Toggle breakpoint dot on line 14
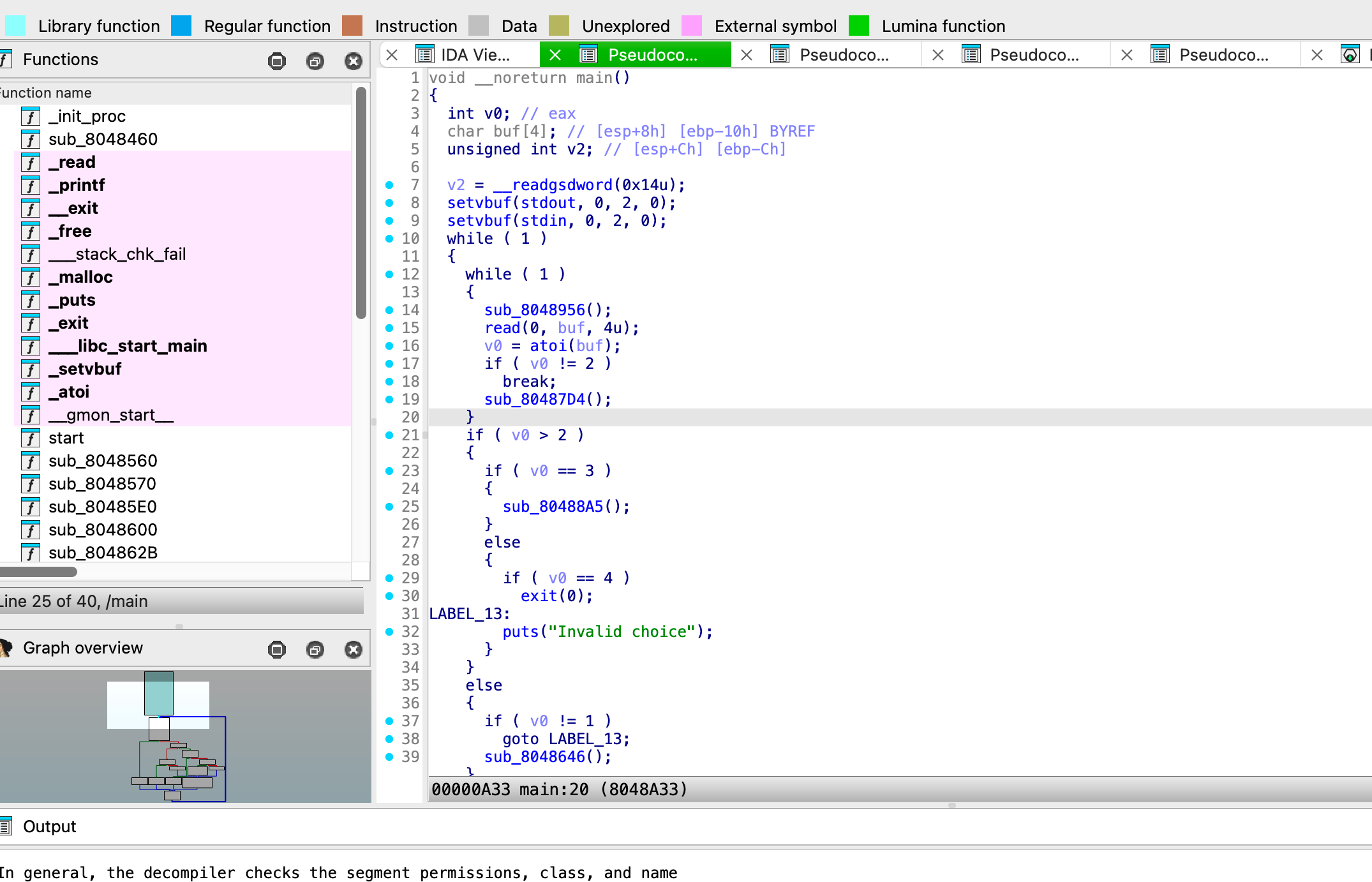The image size is (1372, 882). pyautogui.click(x=389, y=310)
